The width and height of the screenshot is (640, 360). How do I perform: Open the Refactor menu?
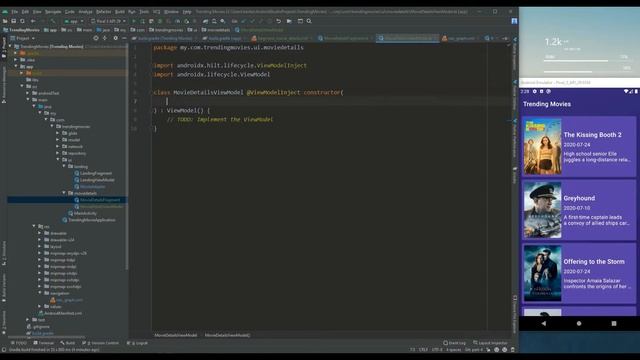coord(104,12)
